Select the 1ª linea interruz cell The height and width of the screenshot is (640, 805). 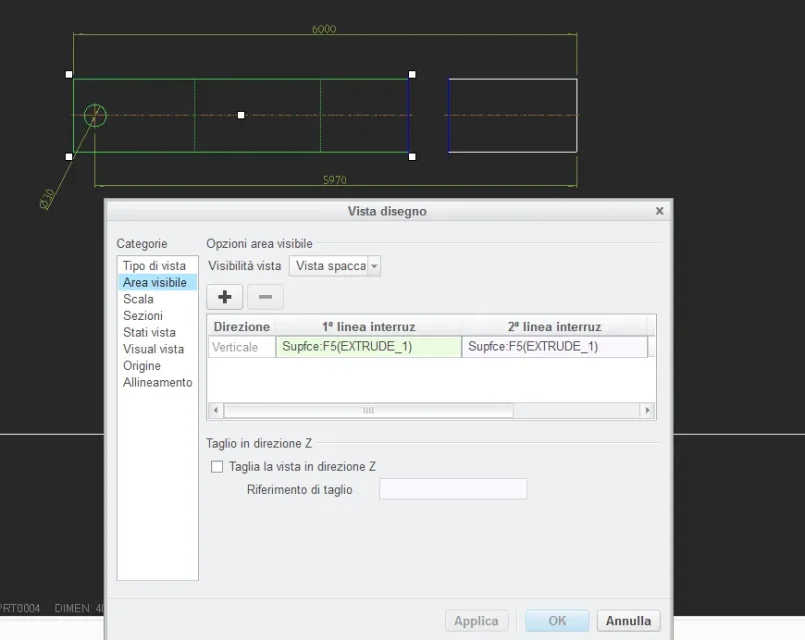(x=369, y=347)
